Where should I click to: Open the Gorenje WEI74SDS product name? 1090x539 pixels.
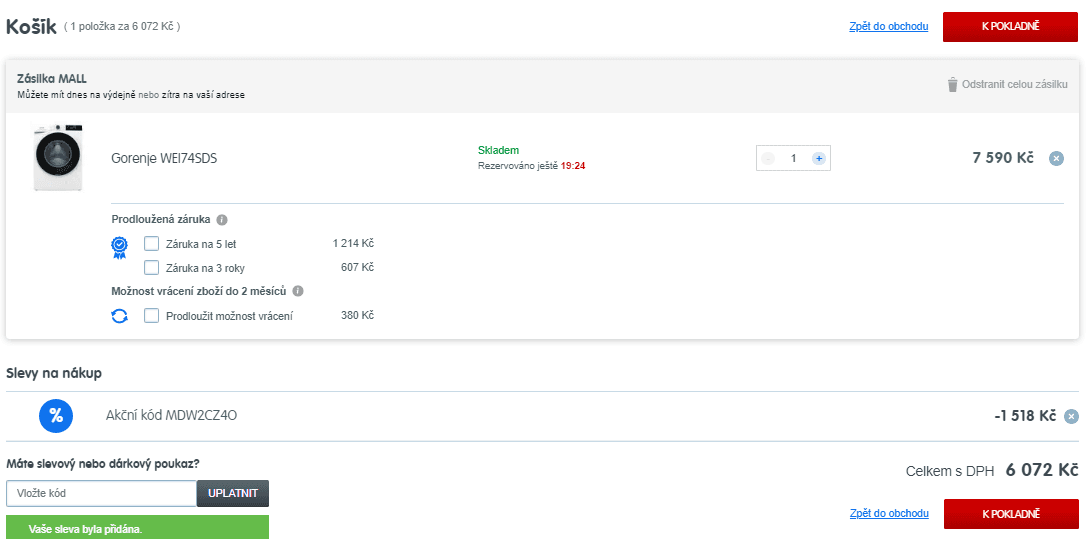(x=164, y=159)
